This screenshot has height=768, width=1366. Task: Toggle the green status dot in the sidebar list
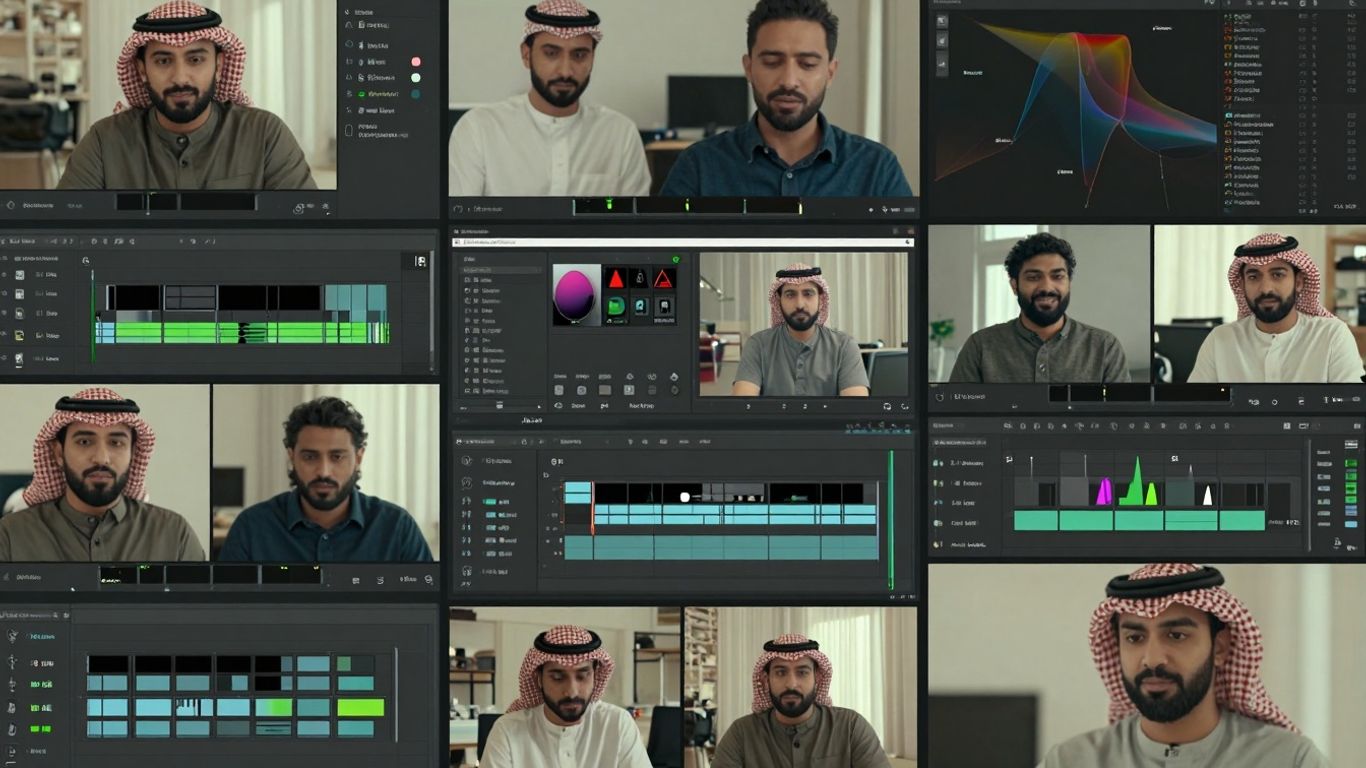pyautogui.click(x=361, y=95)
